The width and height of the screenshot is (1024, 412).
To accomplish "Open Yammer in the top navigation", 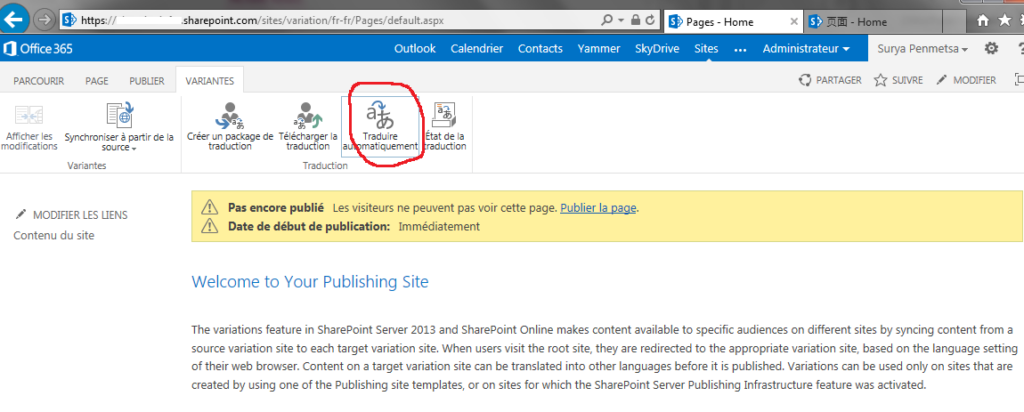I will 598,48.
